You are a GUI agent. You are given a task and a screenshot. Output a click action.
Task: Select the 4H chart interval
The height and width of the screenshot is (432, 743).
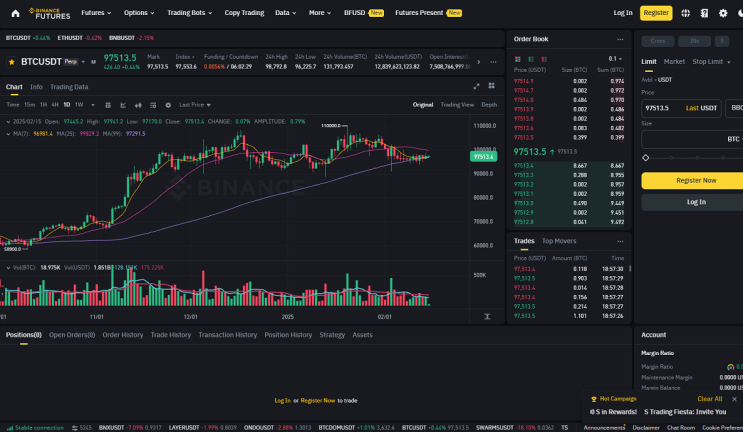[55, 105]
